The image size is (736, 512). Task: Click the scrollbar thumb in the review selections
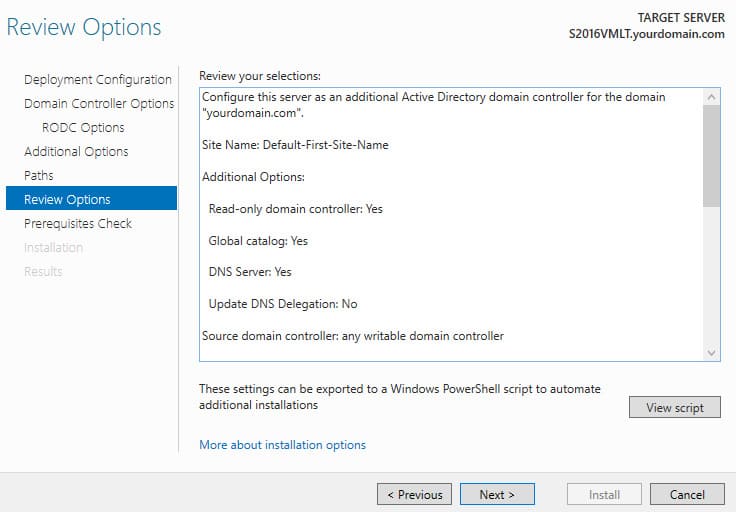coord(711,156)
